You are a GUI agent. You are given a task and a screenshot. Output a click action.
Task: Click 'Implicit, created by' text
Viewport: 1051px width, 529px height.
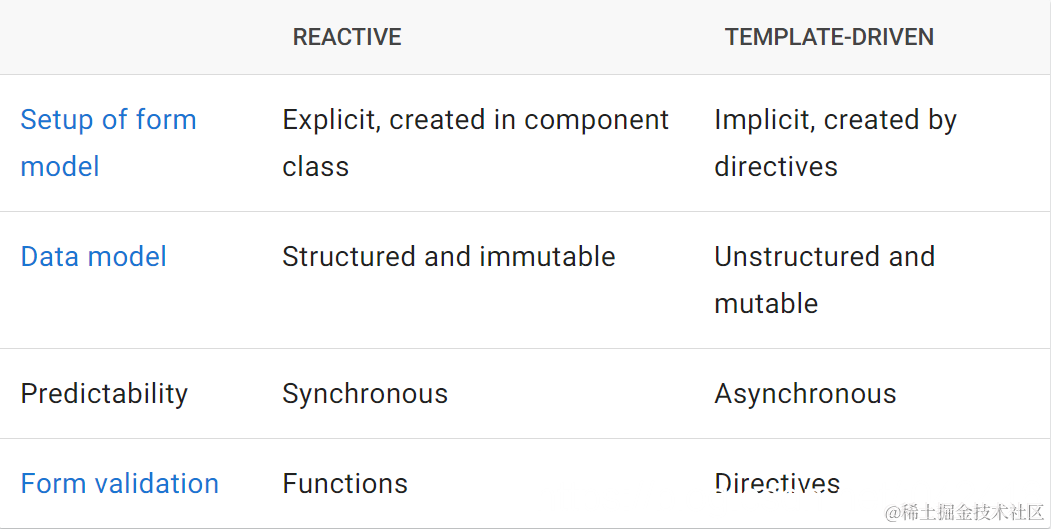(x=835, y=120)
